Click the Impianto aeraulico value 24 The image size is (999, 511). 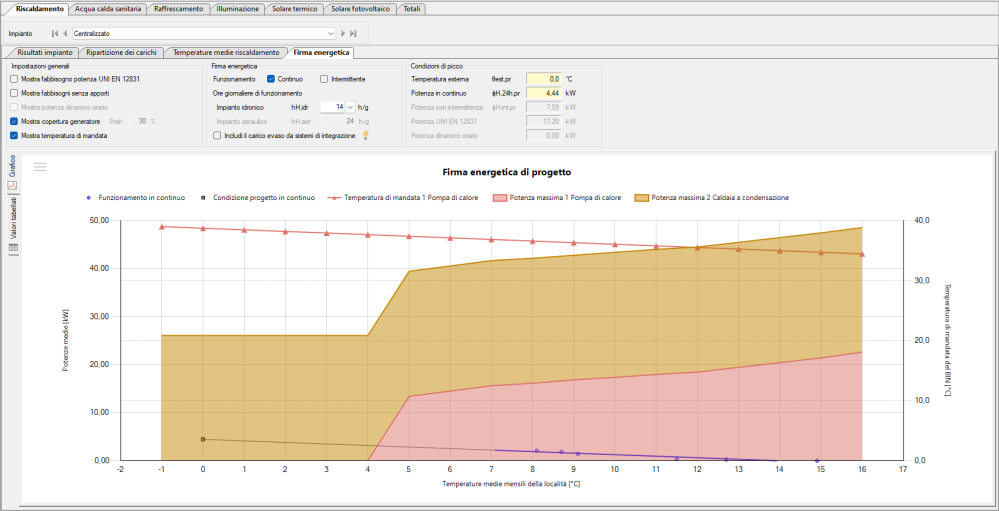(x=338, y=121)
